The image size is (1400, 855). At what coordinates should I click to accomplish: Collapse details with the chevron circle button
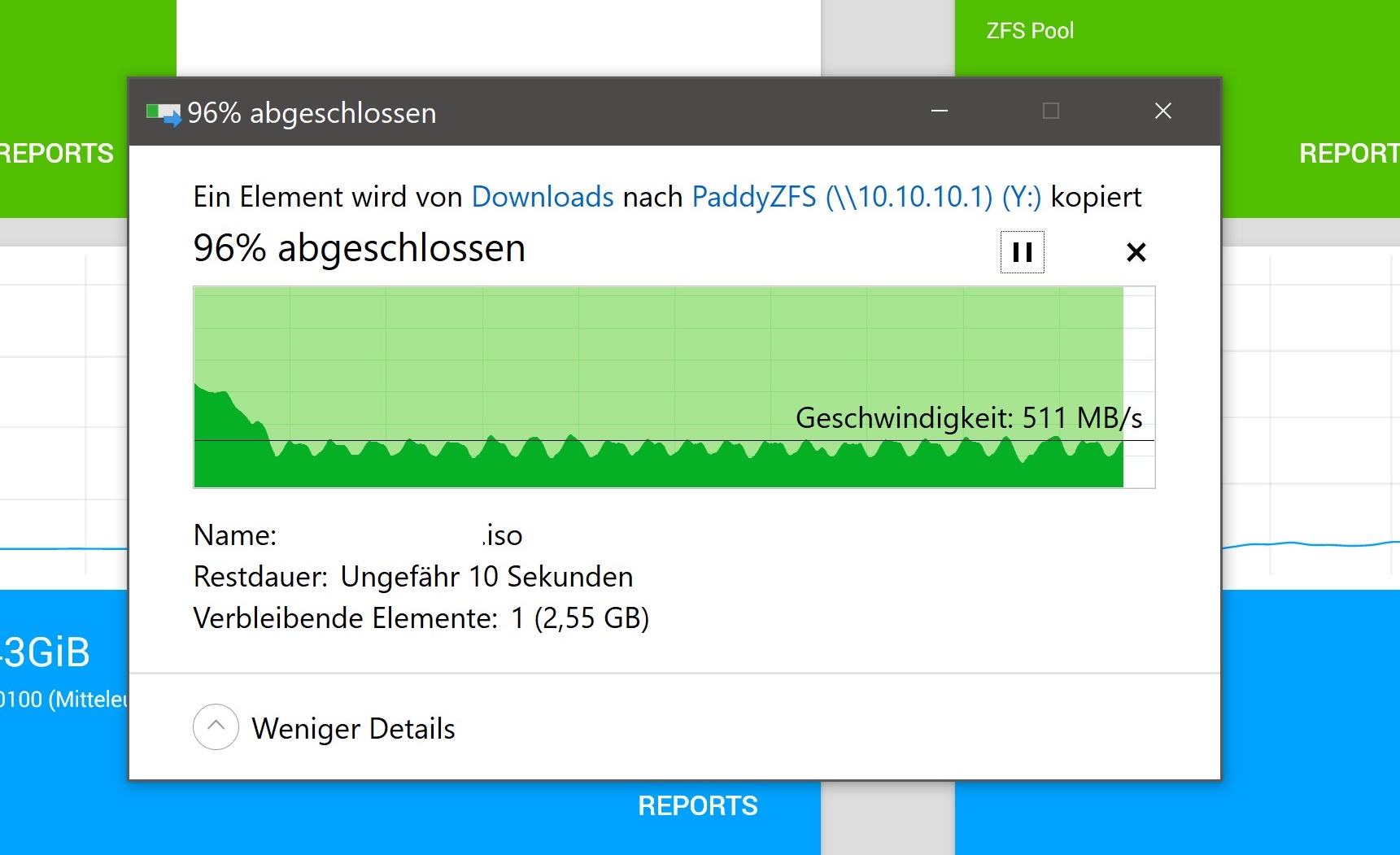click(216, 726)
